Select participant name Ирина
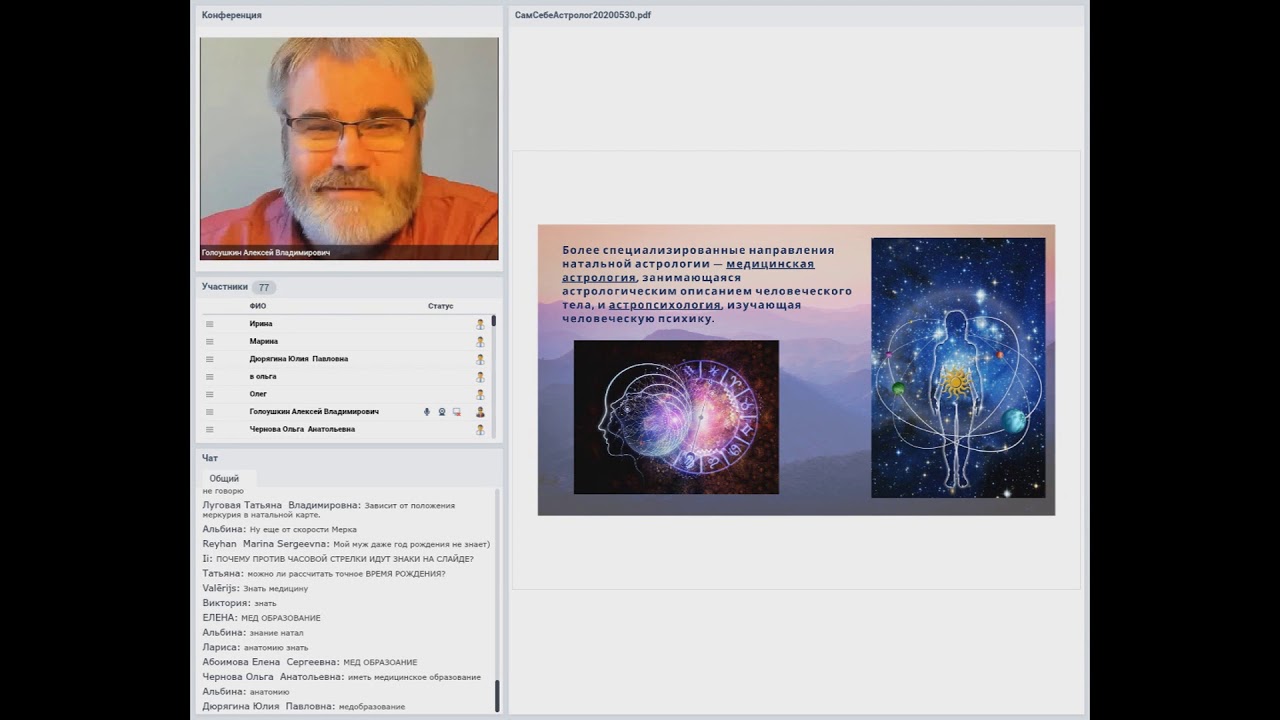Screen dimensions: 1280x720 [x=261, y=324]
